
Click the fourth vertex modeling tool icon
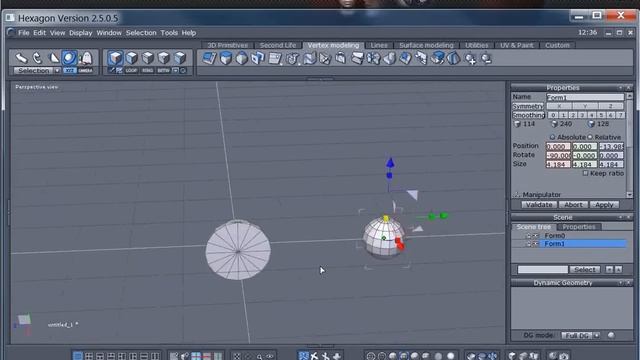(x=258, y=58)
